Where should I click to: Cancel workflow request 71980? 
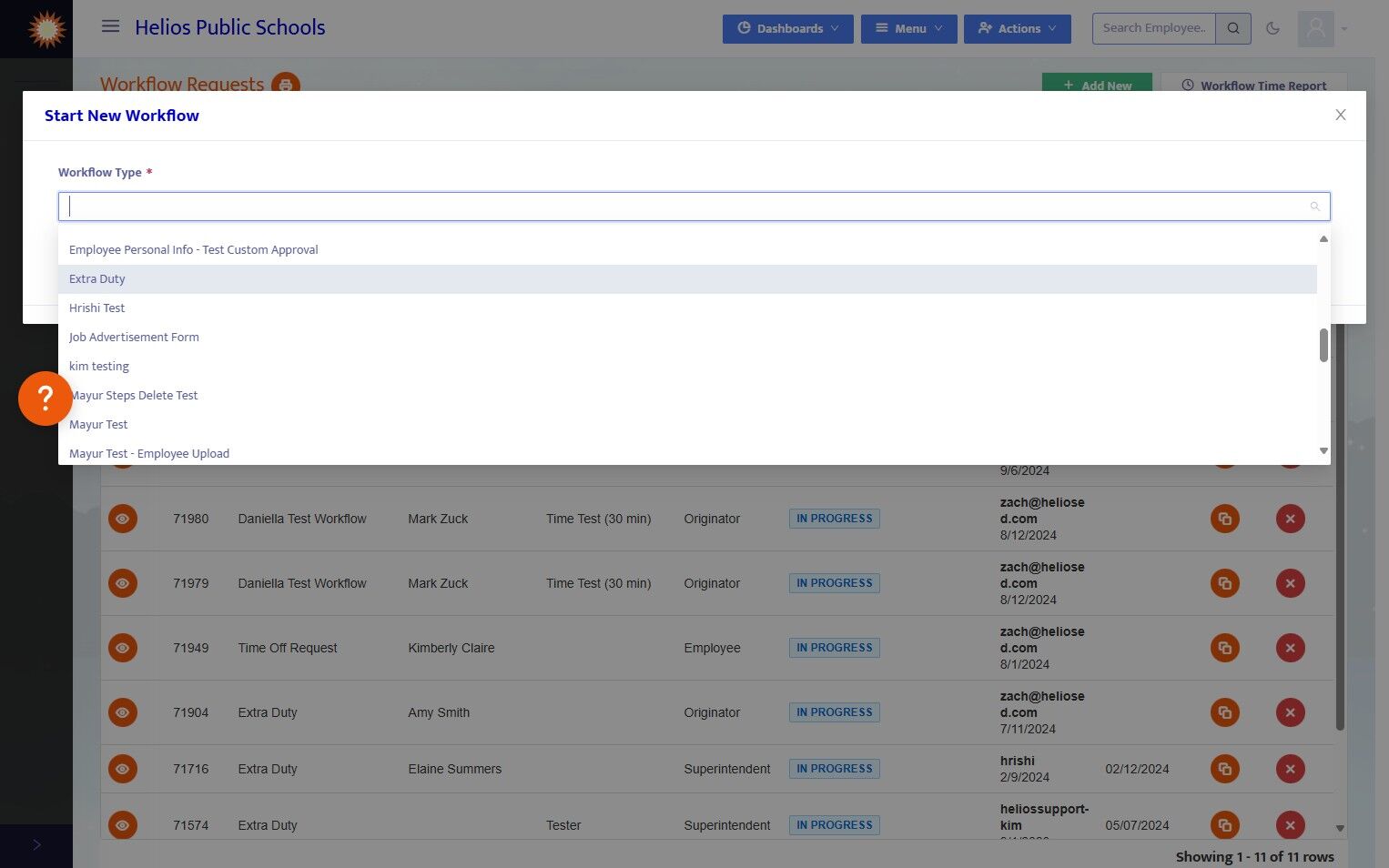[x=1291, y=519]
